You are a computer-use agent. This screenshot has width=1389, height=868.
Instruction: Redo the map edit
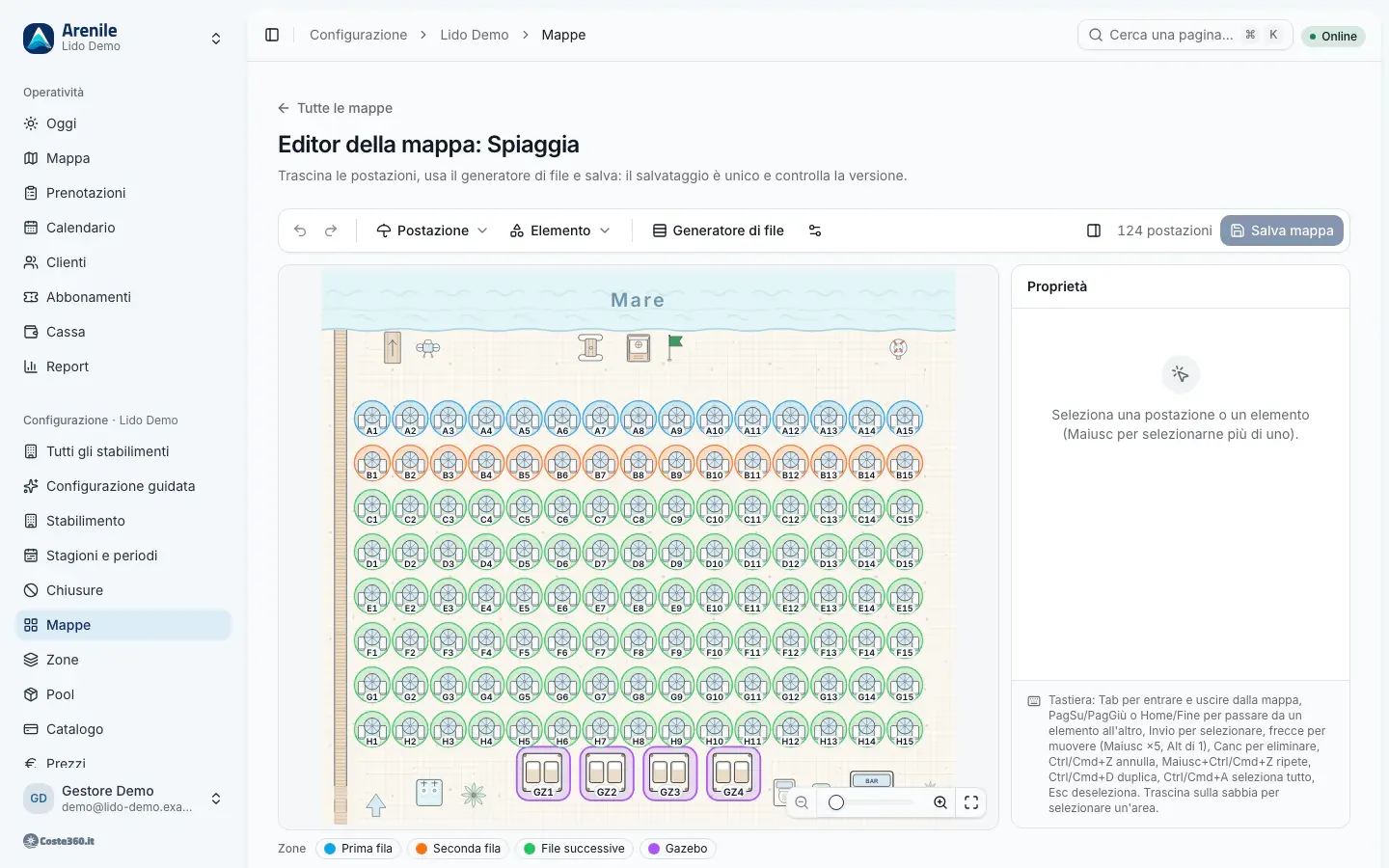click(331, 231)
